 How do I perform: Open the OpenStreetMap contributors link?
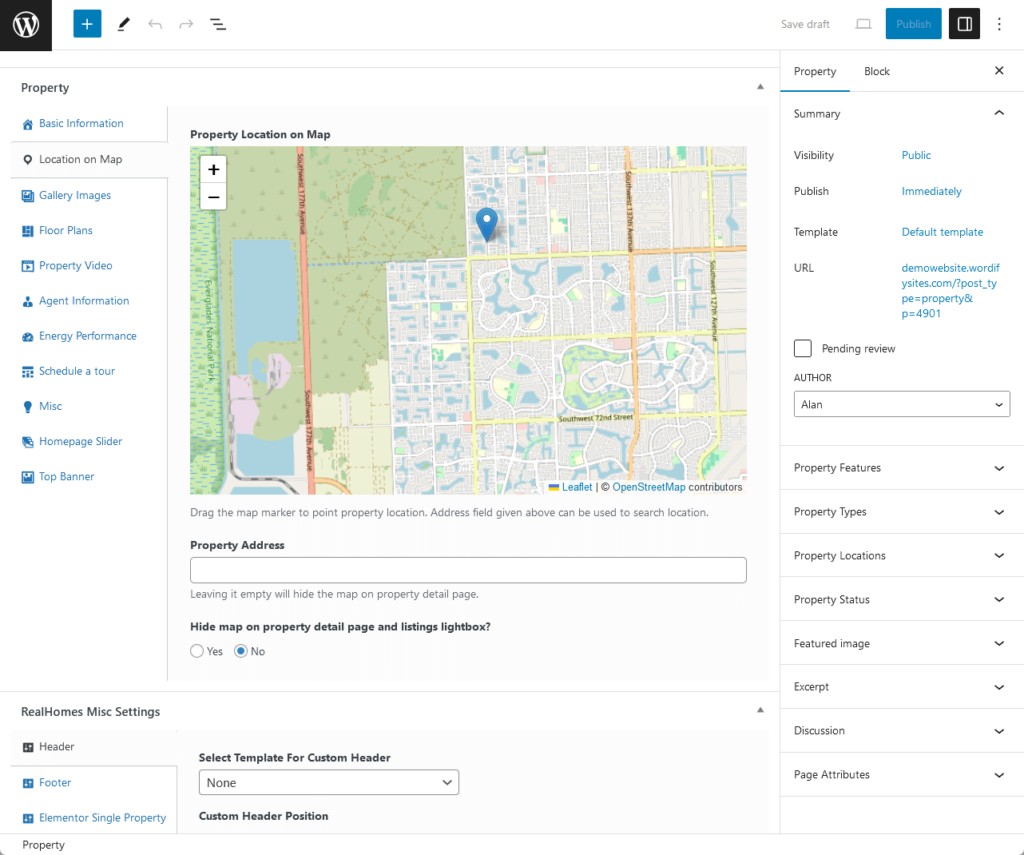coord(646,487)
